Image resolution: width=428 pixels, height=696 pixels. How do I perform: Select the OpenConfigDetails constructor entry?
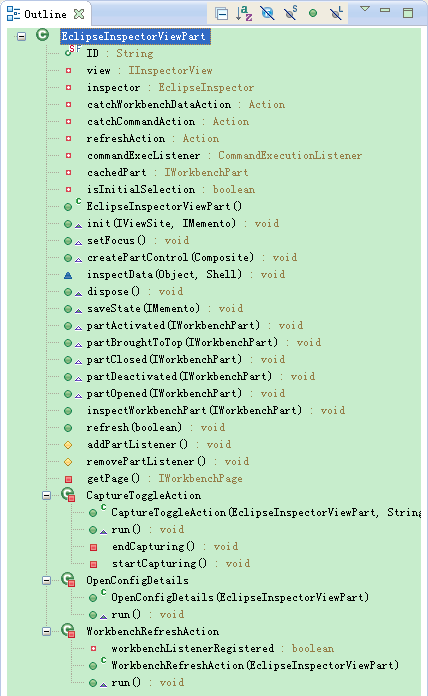240,598
